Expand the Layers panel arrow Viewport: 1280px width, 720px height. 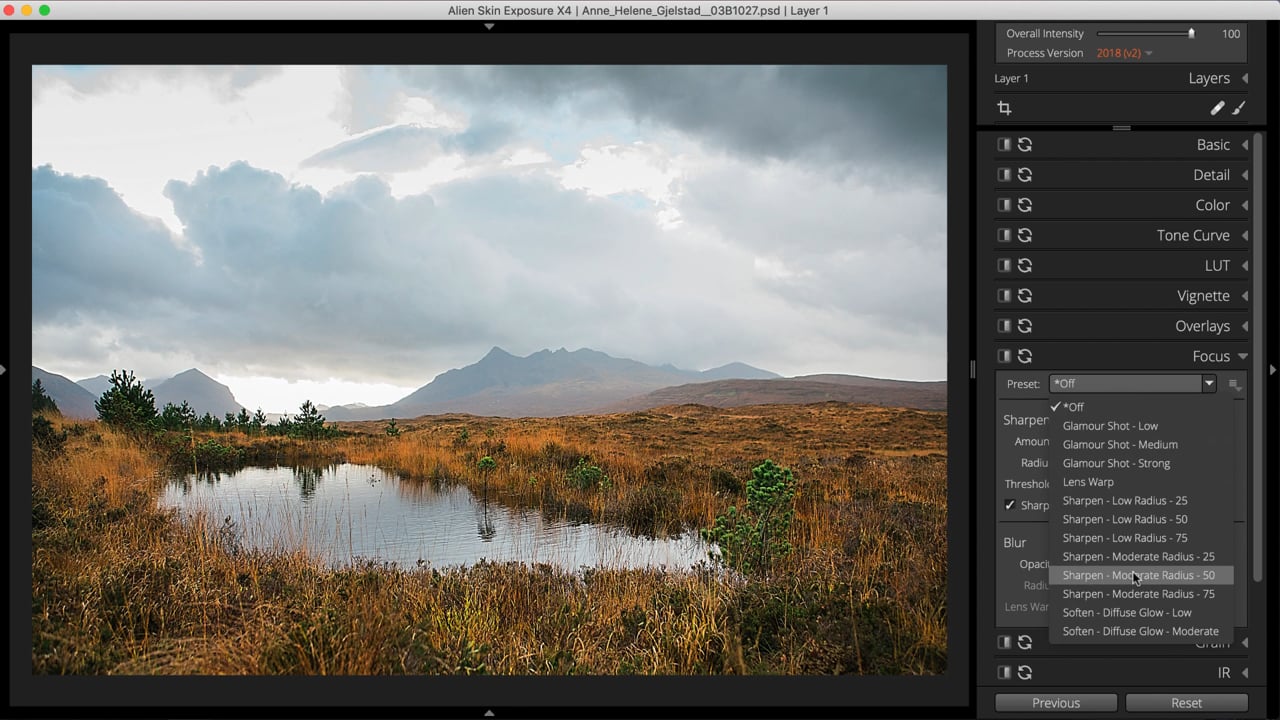coord(1245,78)
